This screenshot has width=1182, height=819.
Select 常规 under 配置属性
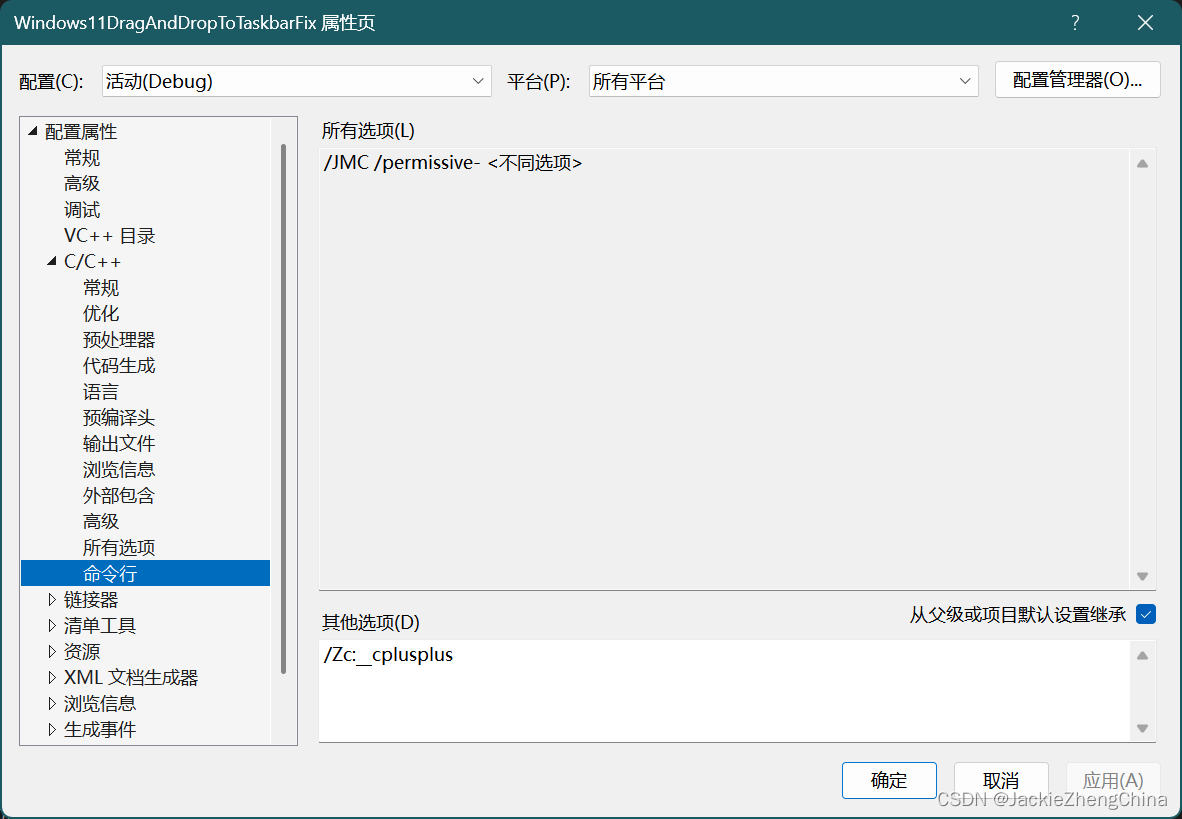tap(82, 158)
